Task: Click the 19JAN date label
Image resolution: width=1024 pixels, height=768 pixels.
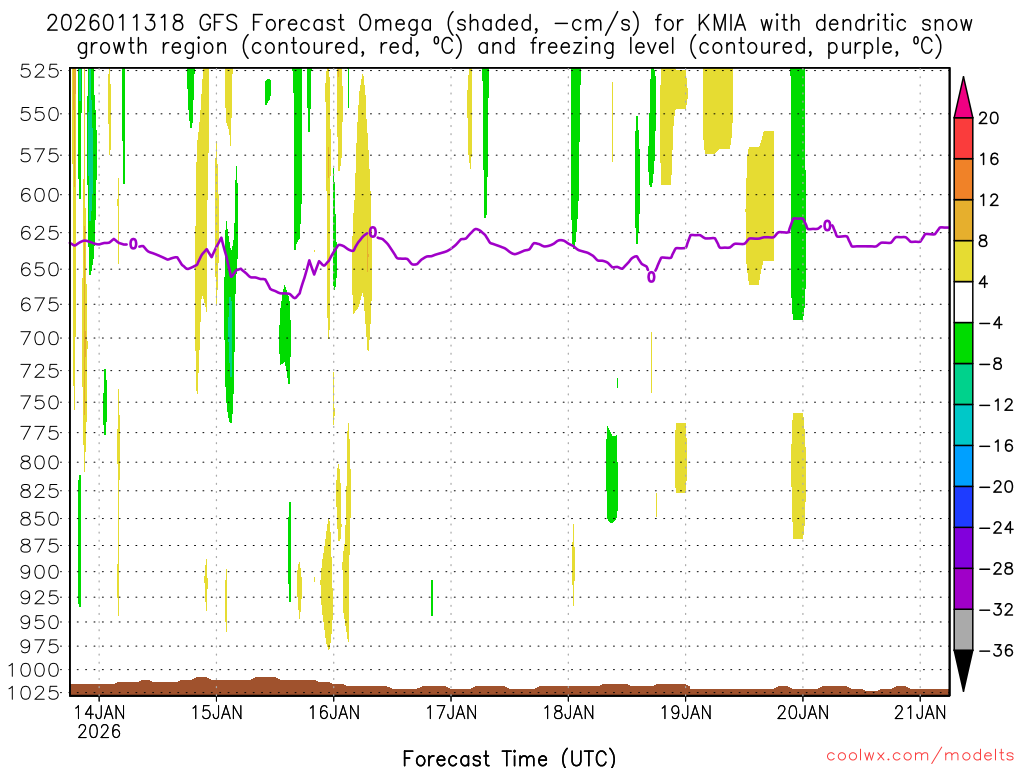Action: point(686,712)
